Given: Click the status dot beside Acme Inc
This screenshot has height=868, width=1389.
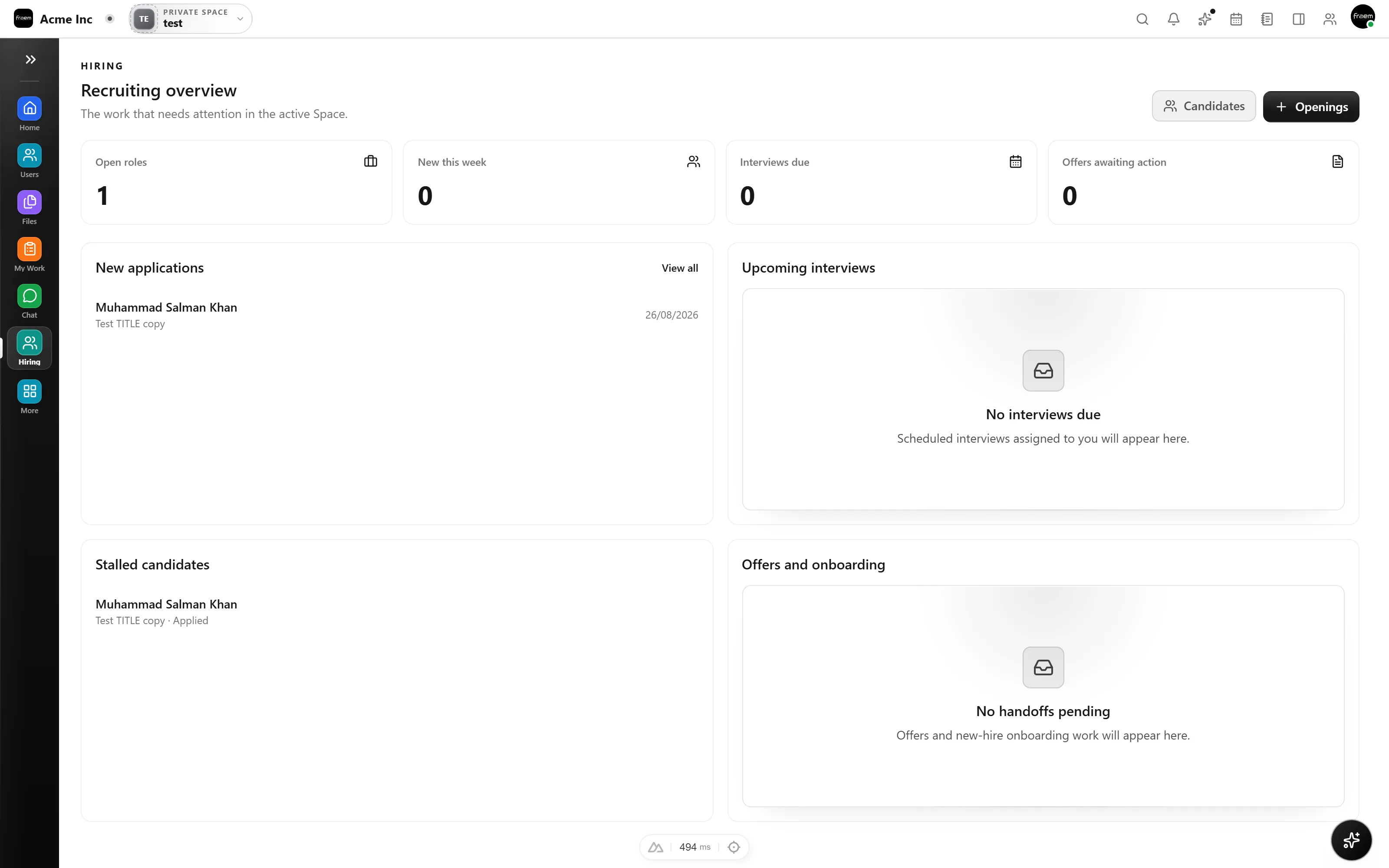Looking at the screenshot, I should 110,19.
